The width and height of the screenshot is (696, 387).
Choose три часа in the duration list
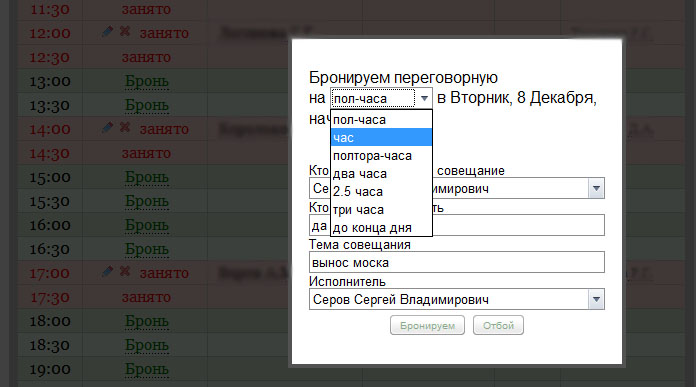[381, 209]
